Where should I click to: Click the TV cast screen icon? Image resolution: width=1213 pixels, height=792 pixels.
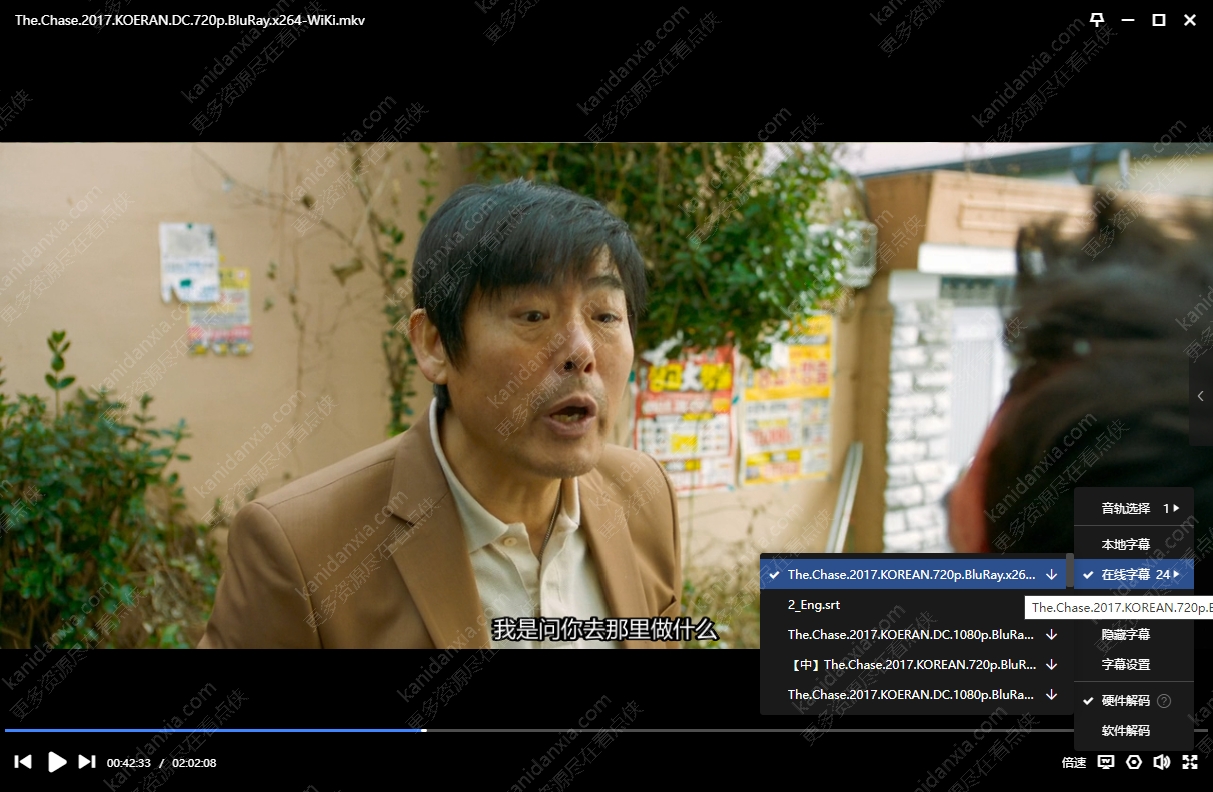pos(1106,762)
